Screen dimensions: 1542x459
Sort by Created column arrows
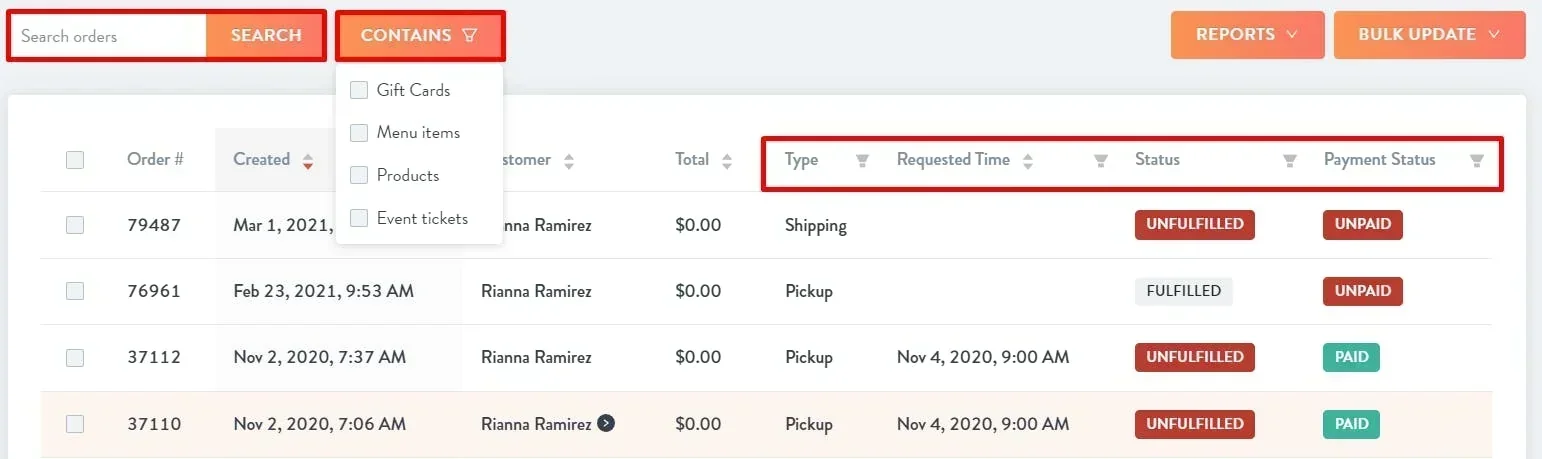pyautogui.click(x=308, y=160)
